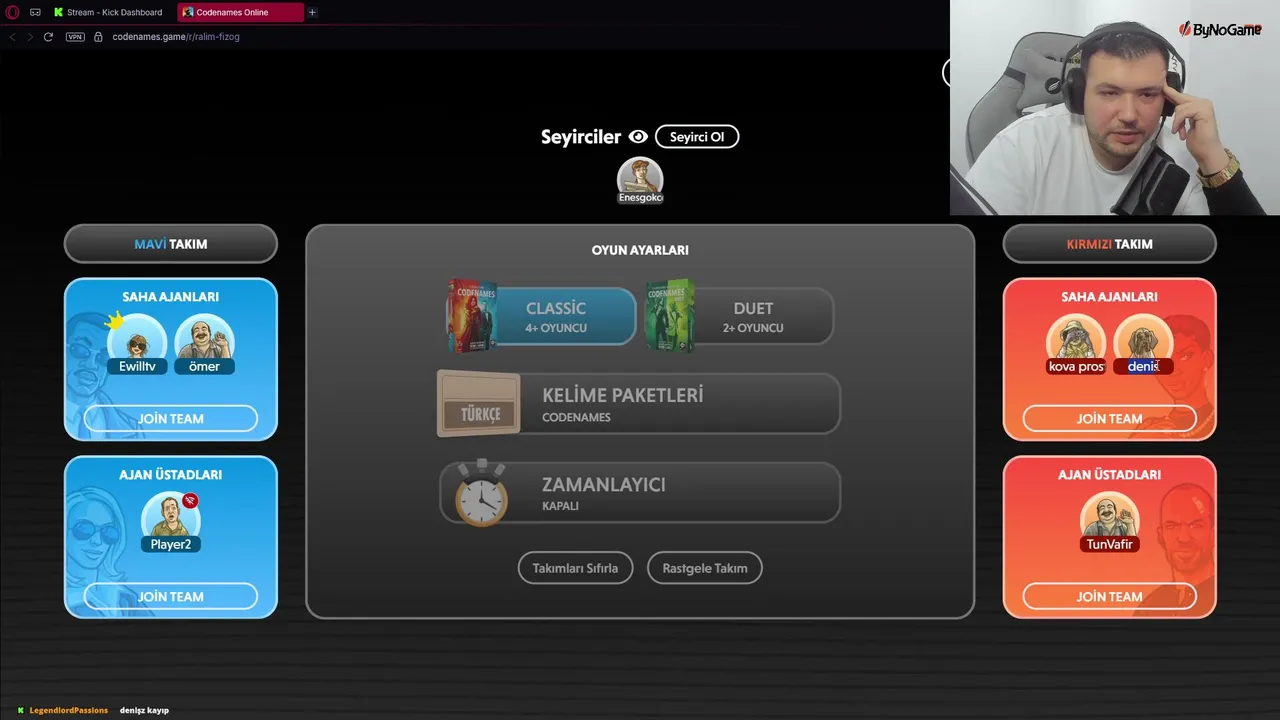Select the Codenames Online tab

(240, 12)
